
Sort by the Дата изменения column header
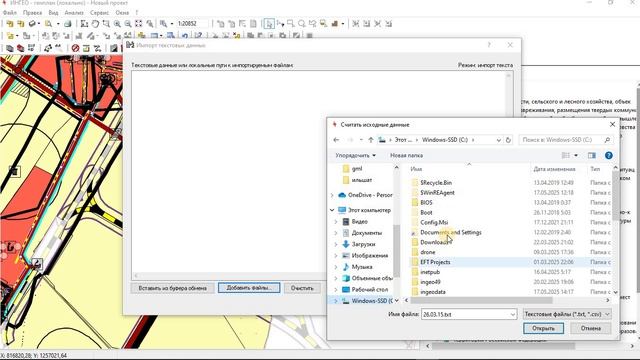pyautogui.click(x=554, y=169)
